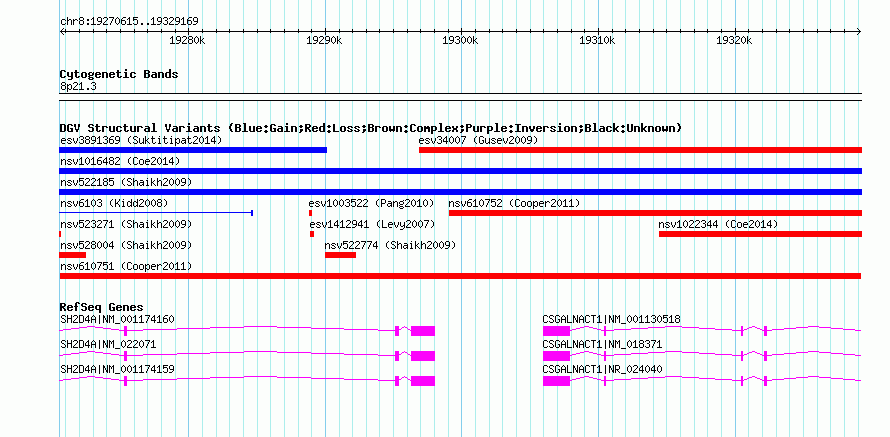Open CSGALNACT1|NM_018371 transcript label
This screenshot has width=890, height=437.
(602, 344)
